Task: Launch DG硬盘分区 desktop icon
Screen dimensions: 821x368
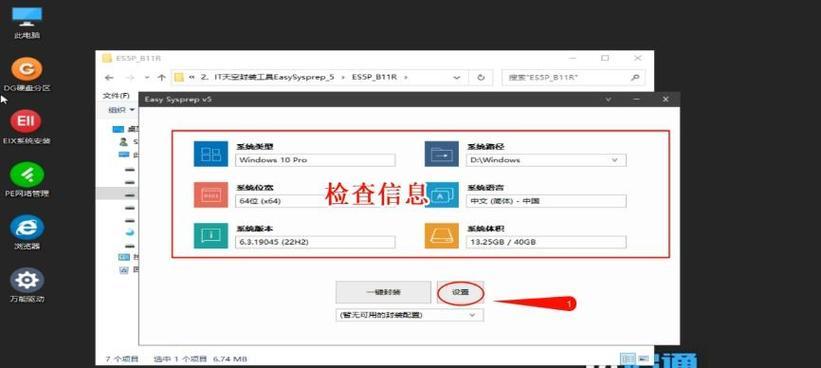Action: coord(27,74)
